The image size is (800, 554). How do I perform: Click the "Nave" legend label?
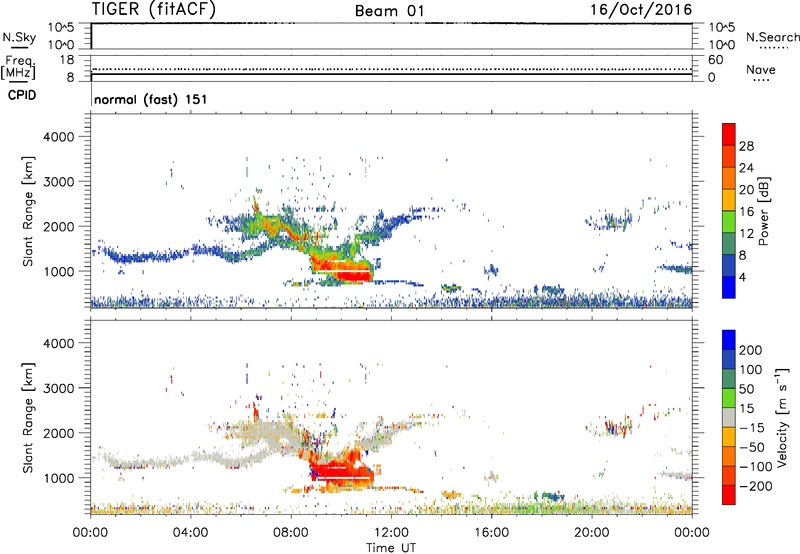(x=761, y=70)
